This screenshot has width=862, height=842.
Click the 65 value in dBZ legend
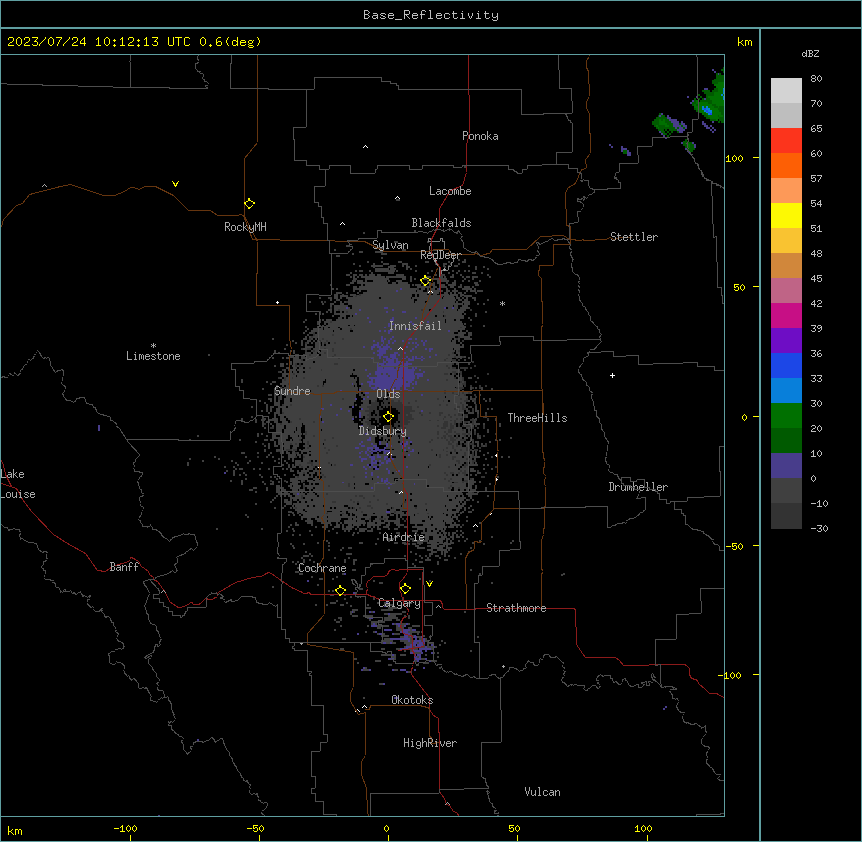[816, 129]
